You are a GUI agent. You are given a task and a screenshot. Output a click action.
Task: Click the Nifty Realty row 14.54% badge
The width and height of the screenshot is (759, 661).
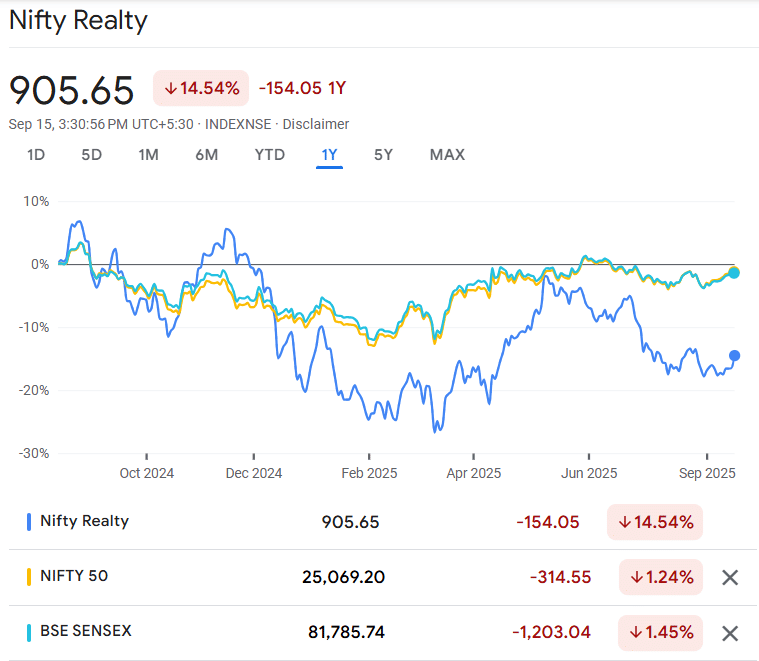coord(655,522)
